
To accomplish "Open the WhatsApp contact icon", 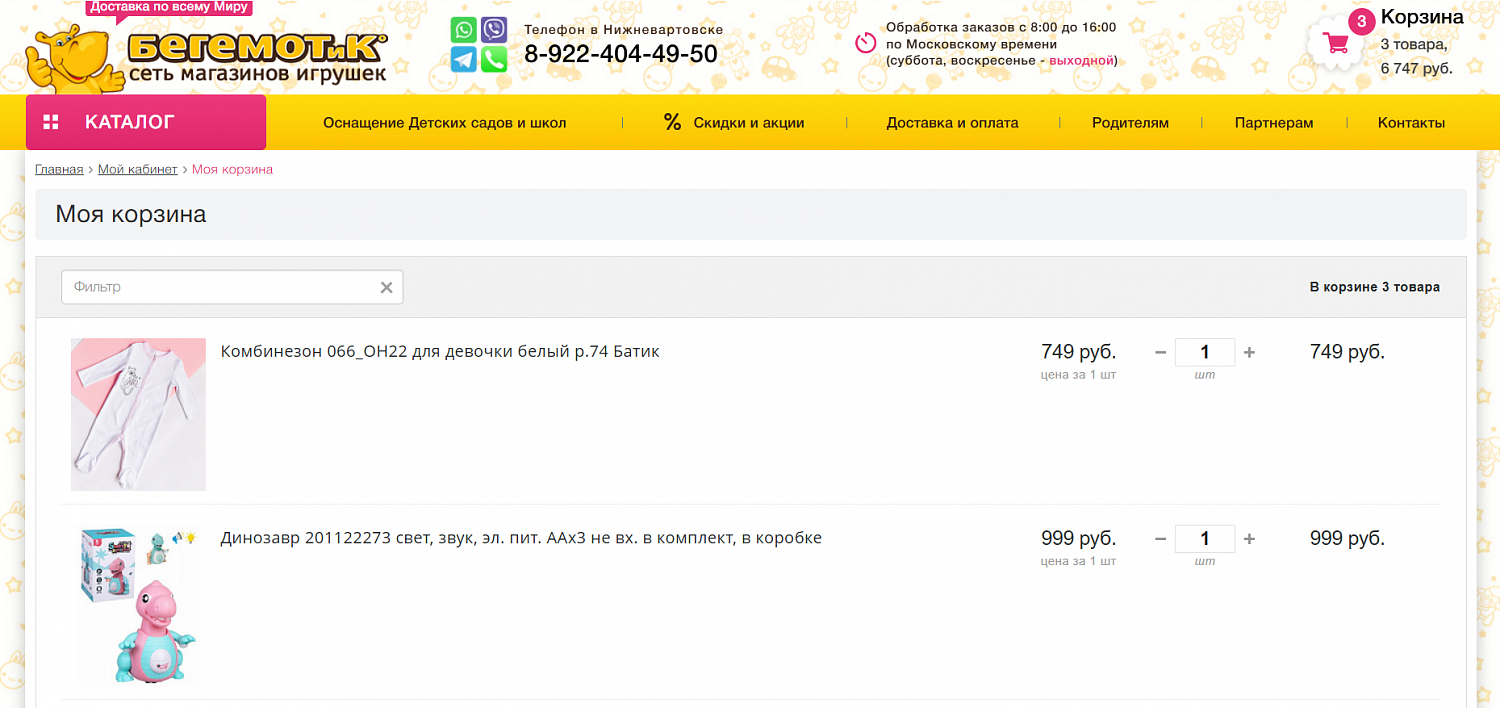I will pyautogui.click(x=463, y=30).
